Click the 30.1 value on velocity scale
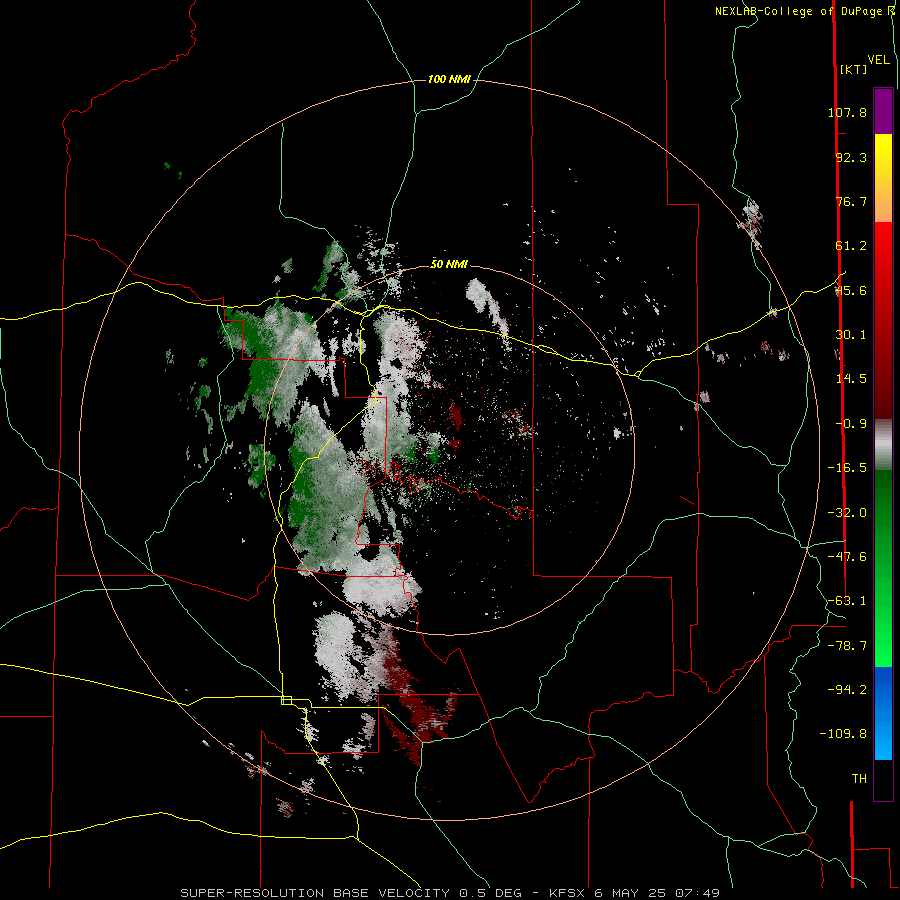This screenshot has height=900, width=900. (x=851, y=335)
